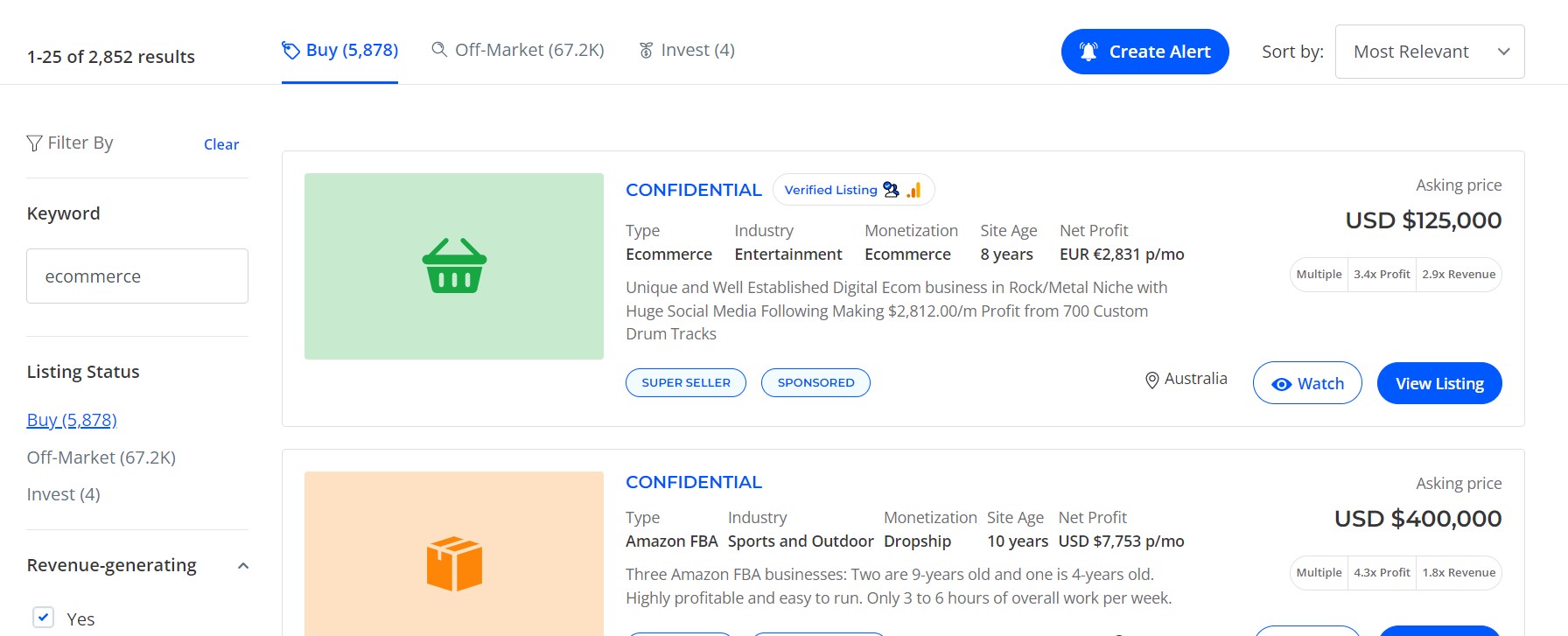Clear all filters with Clear link

tap(221, 144)
